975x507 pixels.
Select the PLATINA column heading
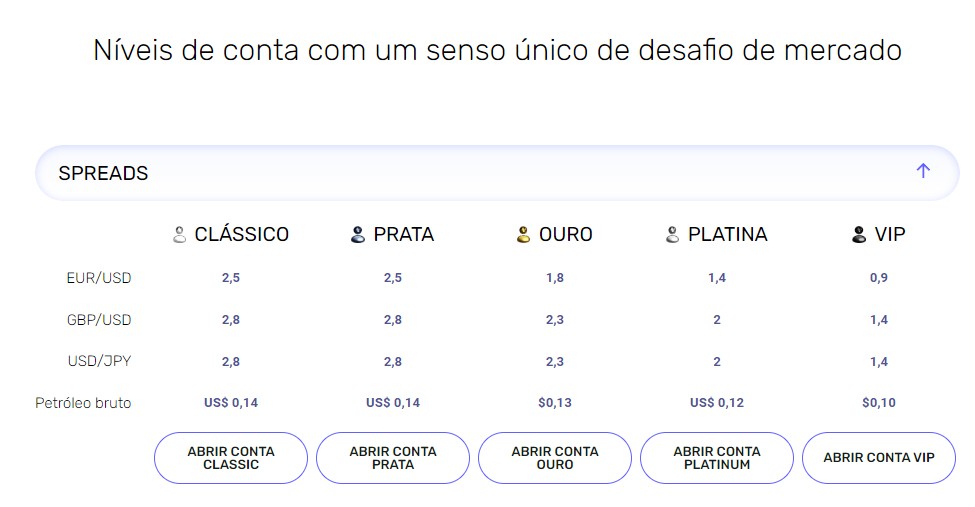coord(728,235)
